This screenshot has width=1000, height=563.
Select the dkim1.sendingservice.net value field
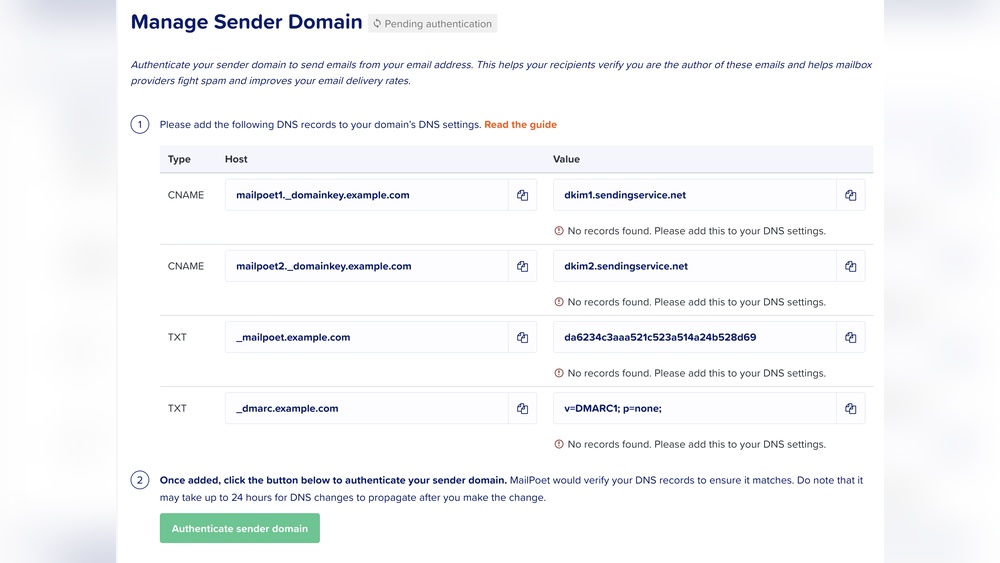(x=695, y=195)
